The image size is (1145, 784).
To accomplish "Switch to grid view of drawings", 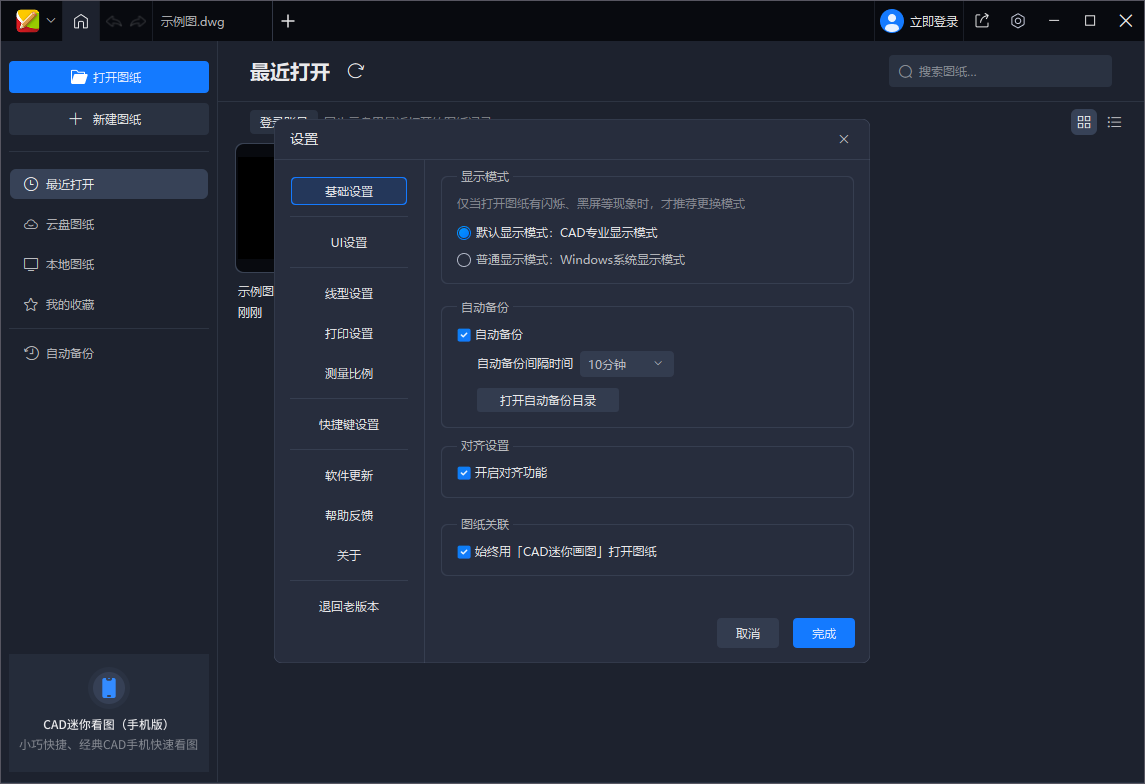I will pyautogui.click(x=1084, y=121).
